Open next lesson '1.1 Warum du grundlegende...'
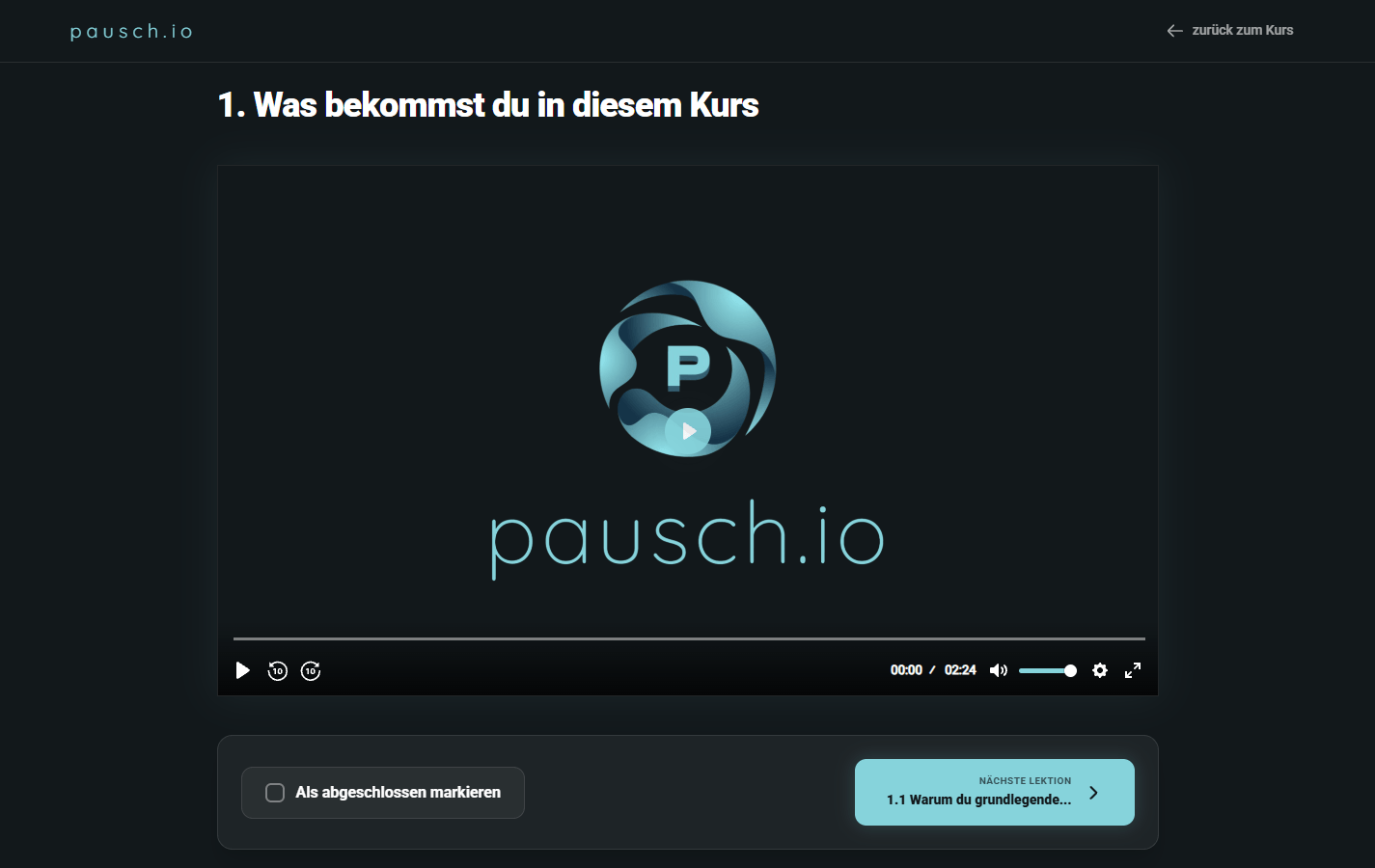Screen dimensions: 1375x868 tap(995, 792)
